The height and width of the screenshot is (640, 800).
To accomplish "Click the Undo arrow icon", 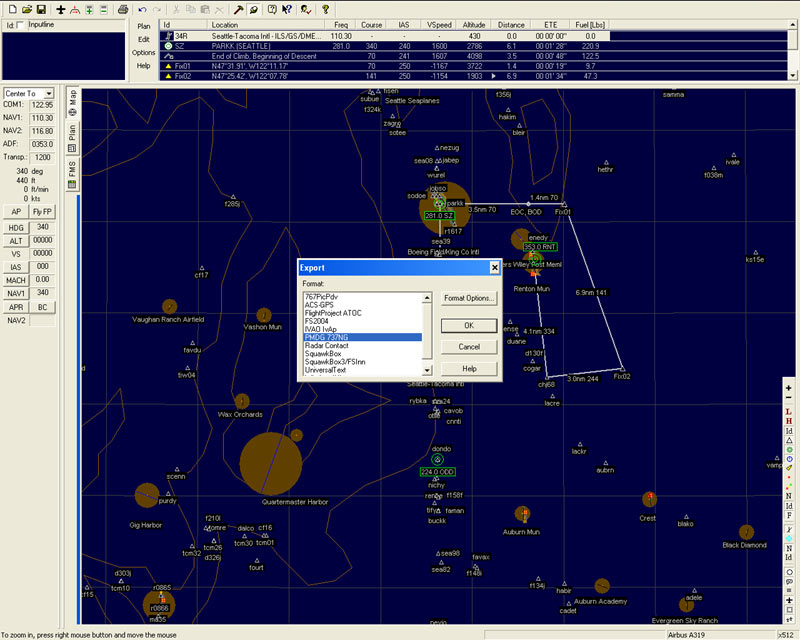I will click(x=142, y=8).
